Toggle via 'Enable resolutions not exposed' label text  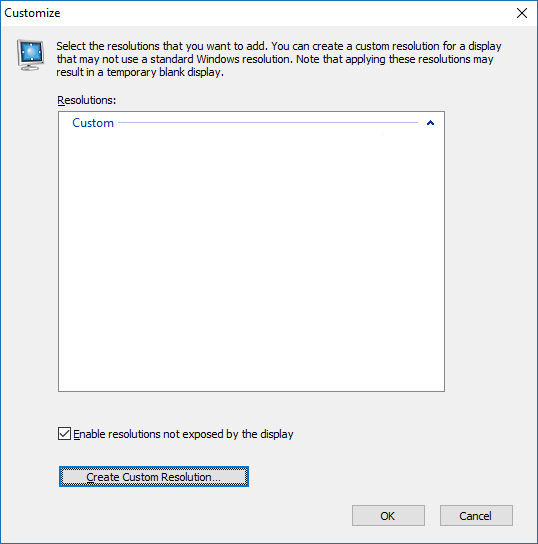[x=183, y=434]
